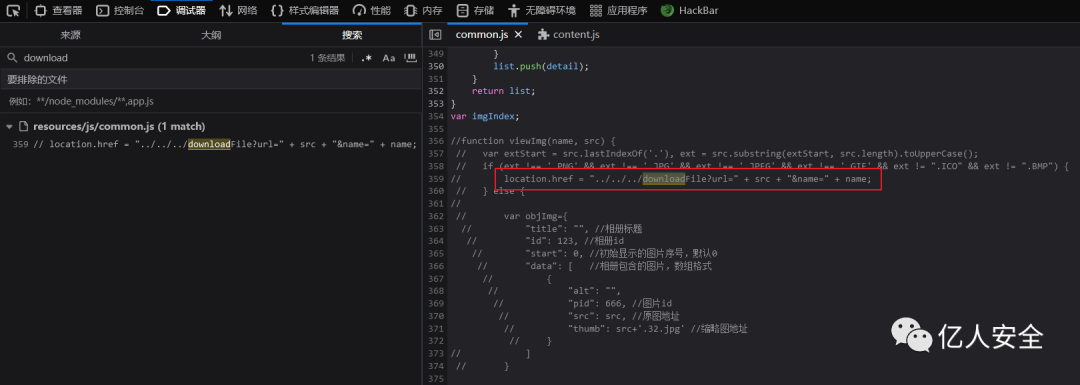The image size is (1080, 385).
Task: Click the '"thumb": src+'.32.jpg'' line
Action: tap(625, 329)
